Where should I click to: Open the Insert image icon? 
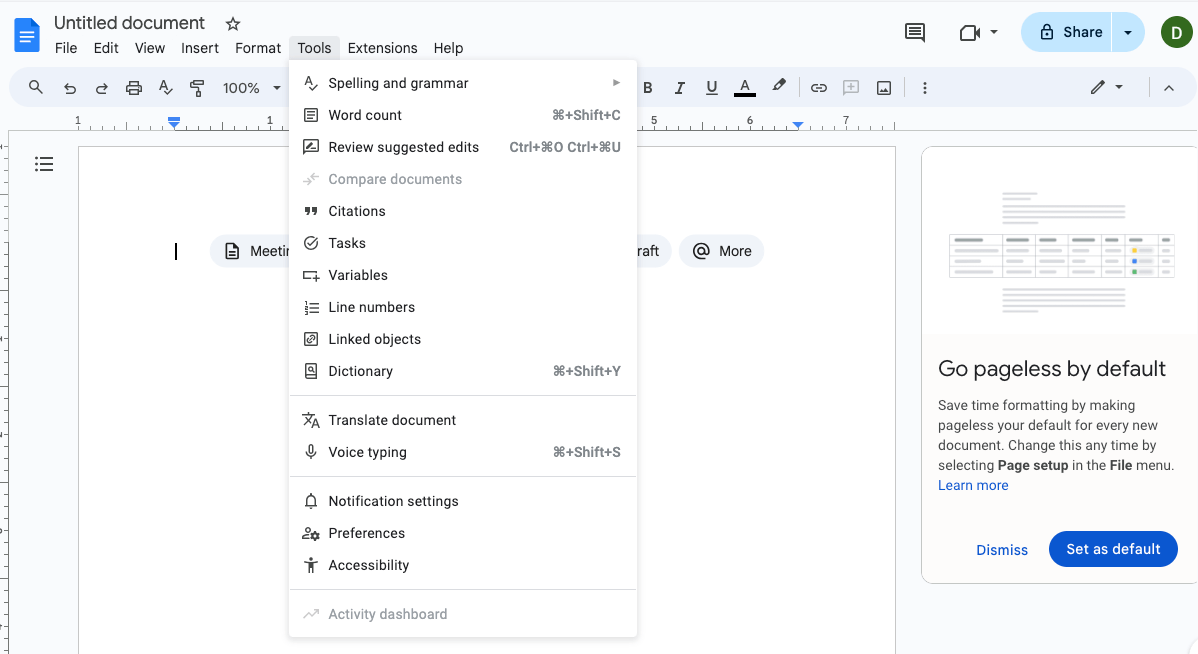884,87
